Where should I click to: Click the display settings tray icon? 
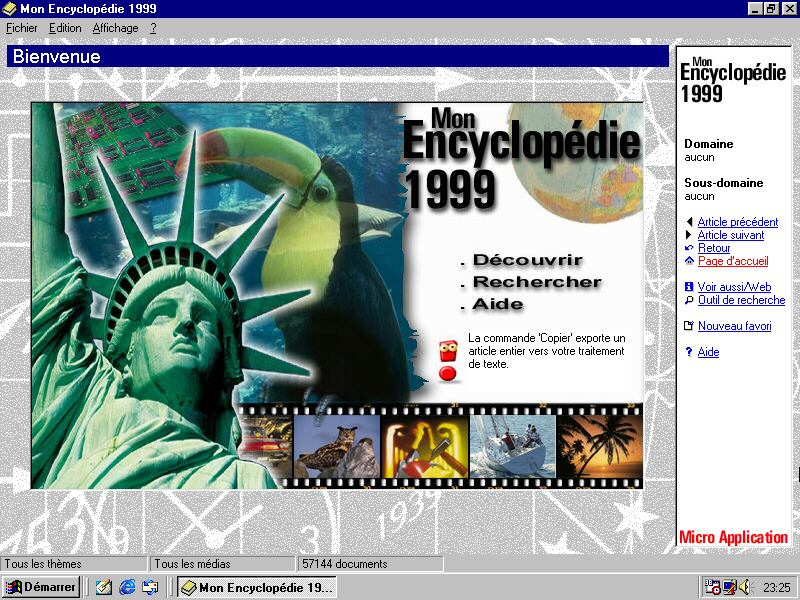coord(730,587)
